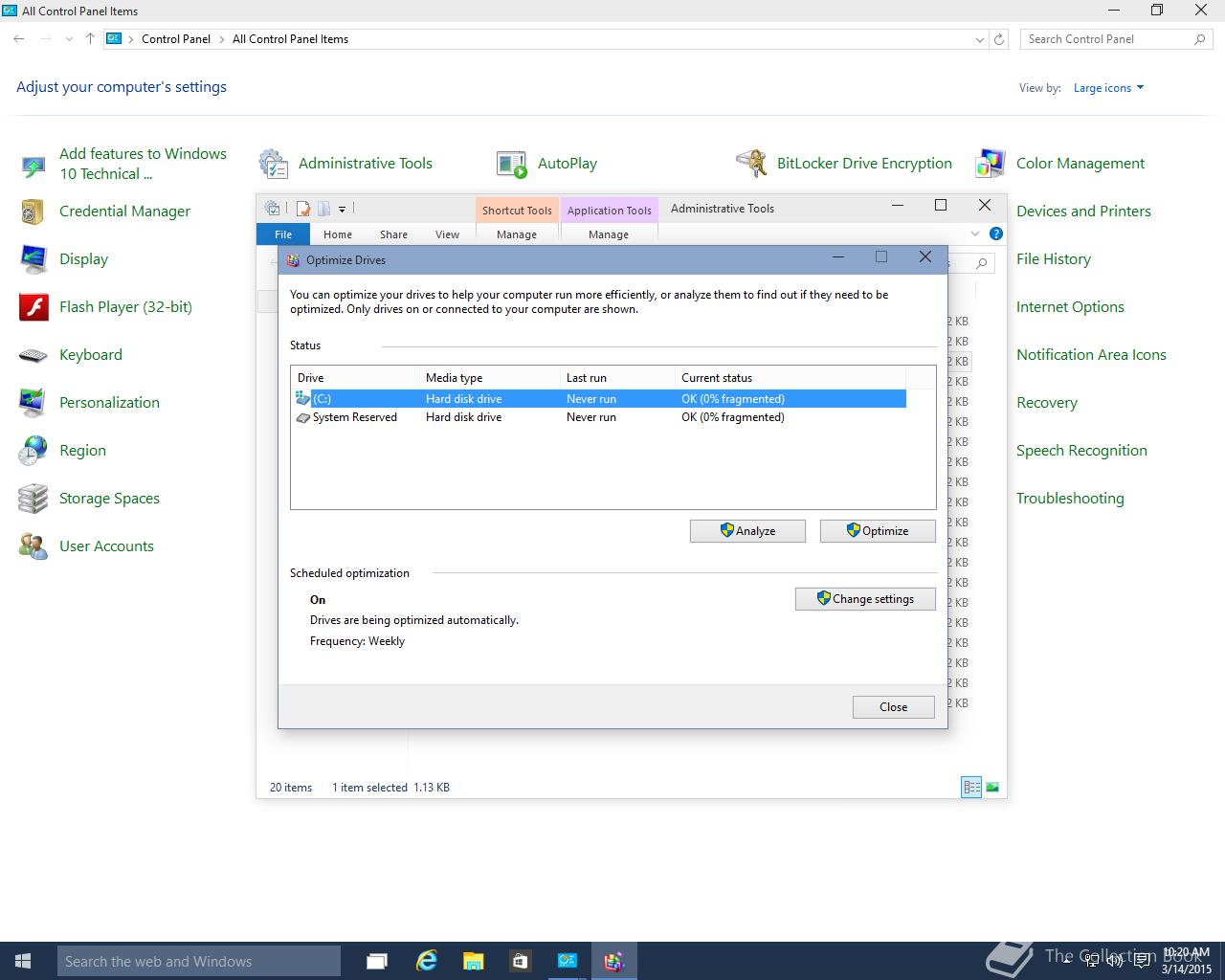This screenshot has height=980, width=1225.
Task: Click the taskbar clock showing 10:20 AM
Action: (x=1187, y=961)
